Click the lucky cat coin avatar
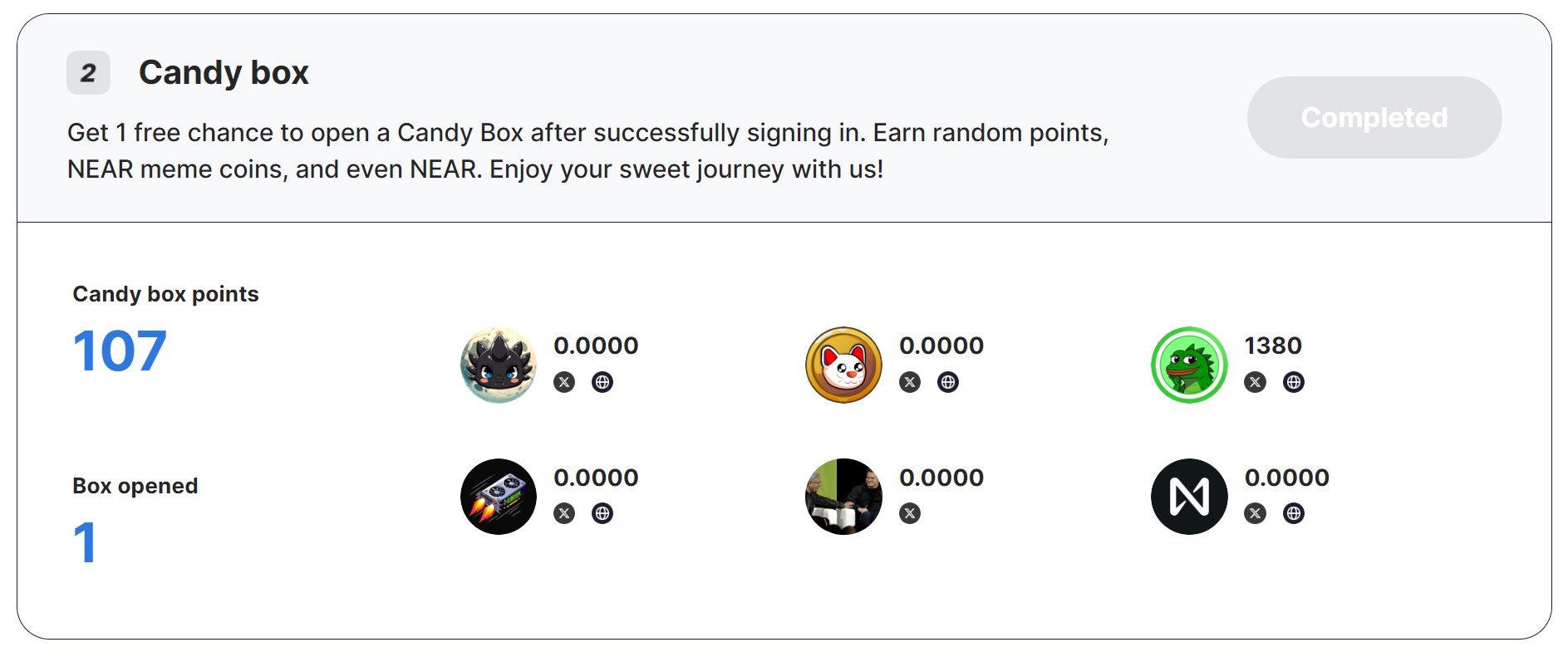1568x647 pixels. (843, 365)
